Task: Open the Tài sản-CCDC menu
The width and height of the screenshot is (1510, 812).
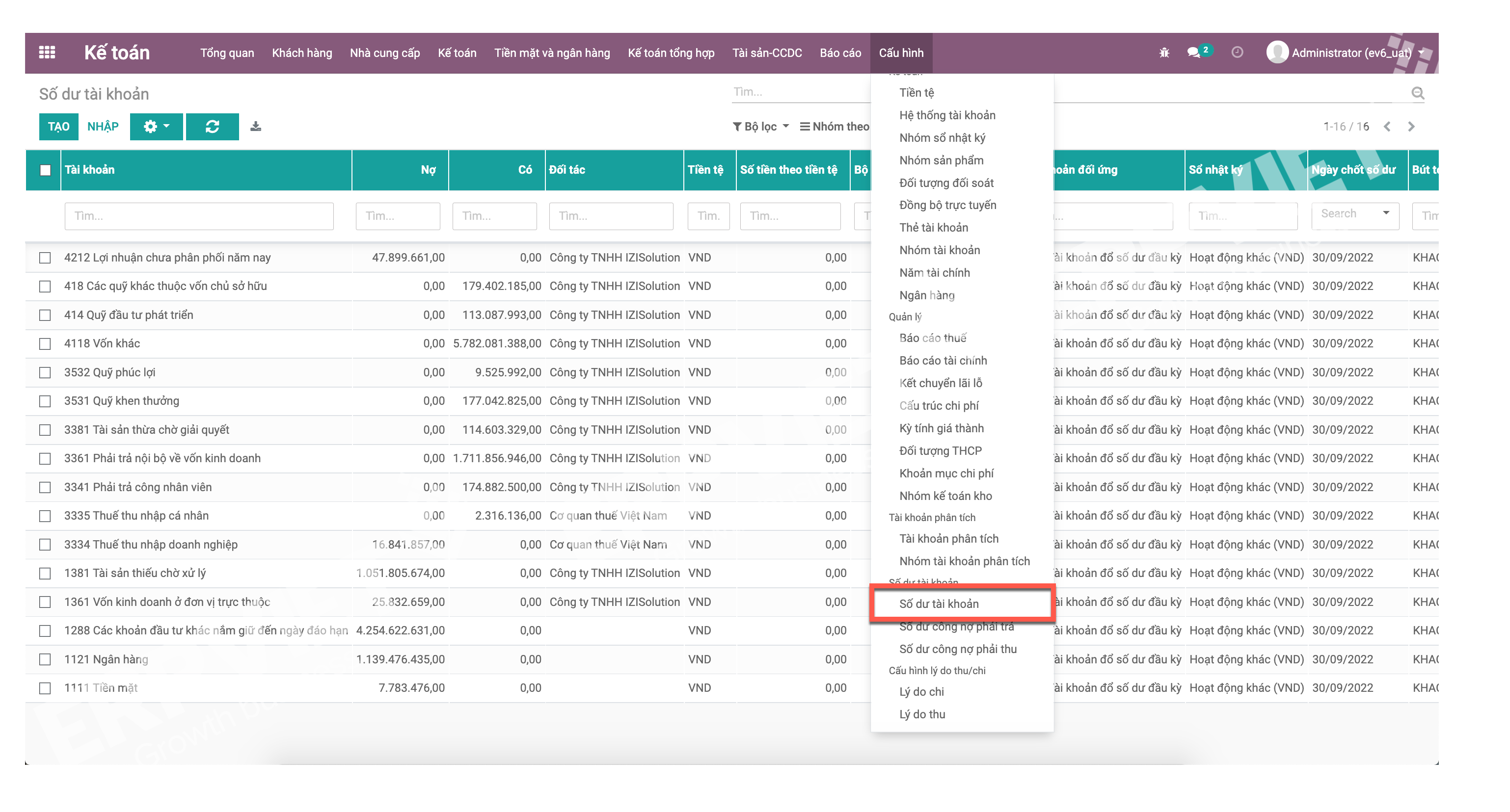Action: tap(767, 52)
